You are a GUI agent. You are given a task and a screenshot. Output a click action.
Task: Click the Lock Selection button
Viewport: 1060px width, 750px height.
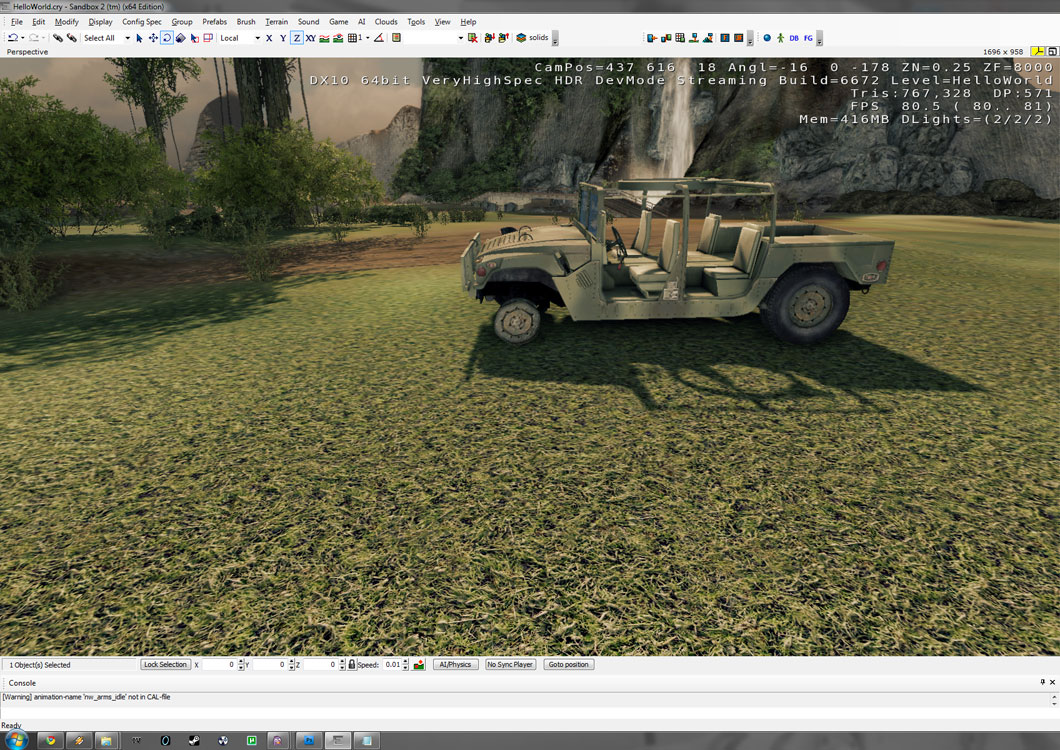[x=165, y=664]
